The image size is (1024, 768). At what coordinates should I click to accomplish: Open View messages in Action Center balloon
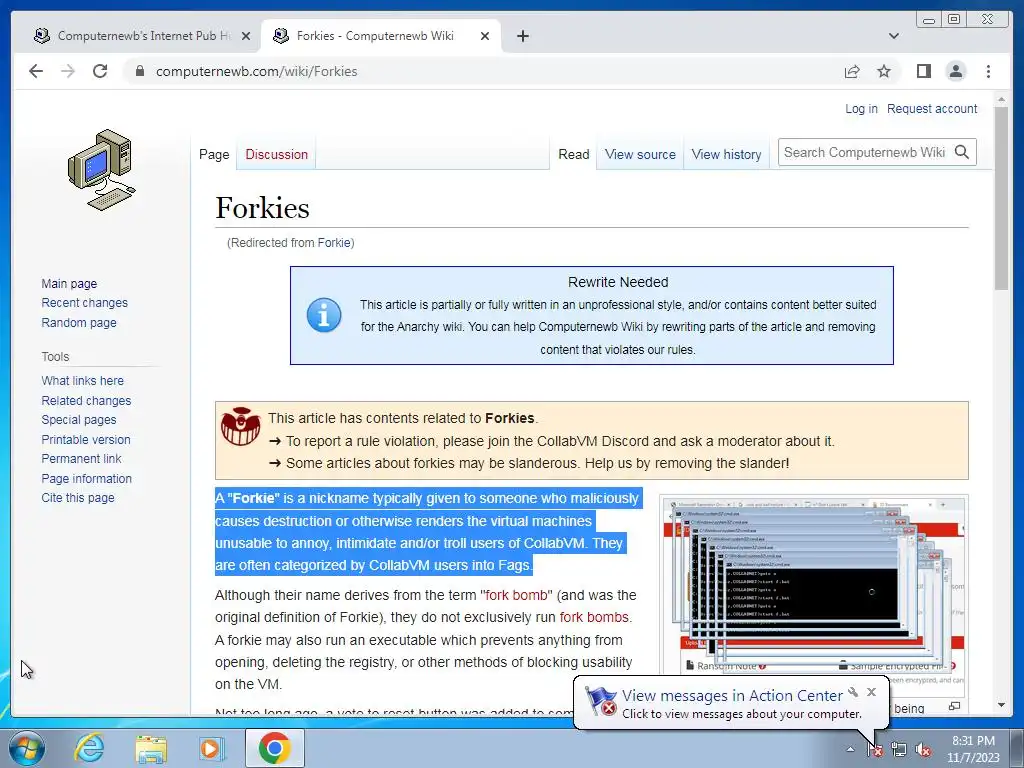pos(732,696)
